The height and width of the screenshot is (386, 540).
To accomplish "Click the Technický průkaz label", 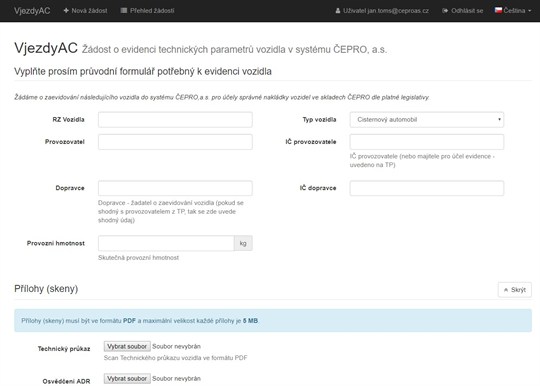I will (x=64, y=349).
